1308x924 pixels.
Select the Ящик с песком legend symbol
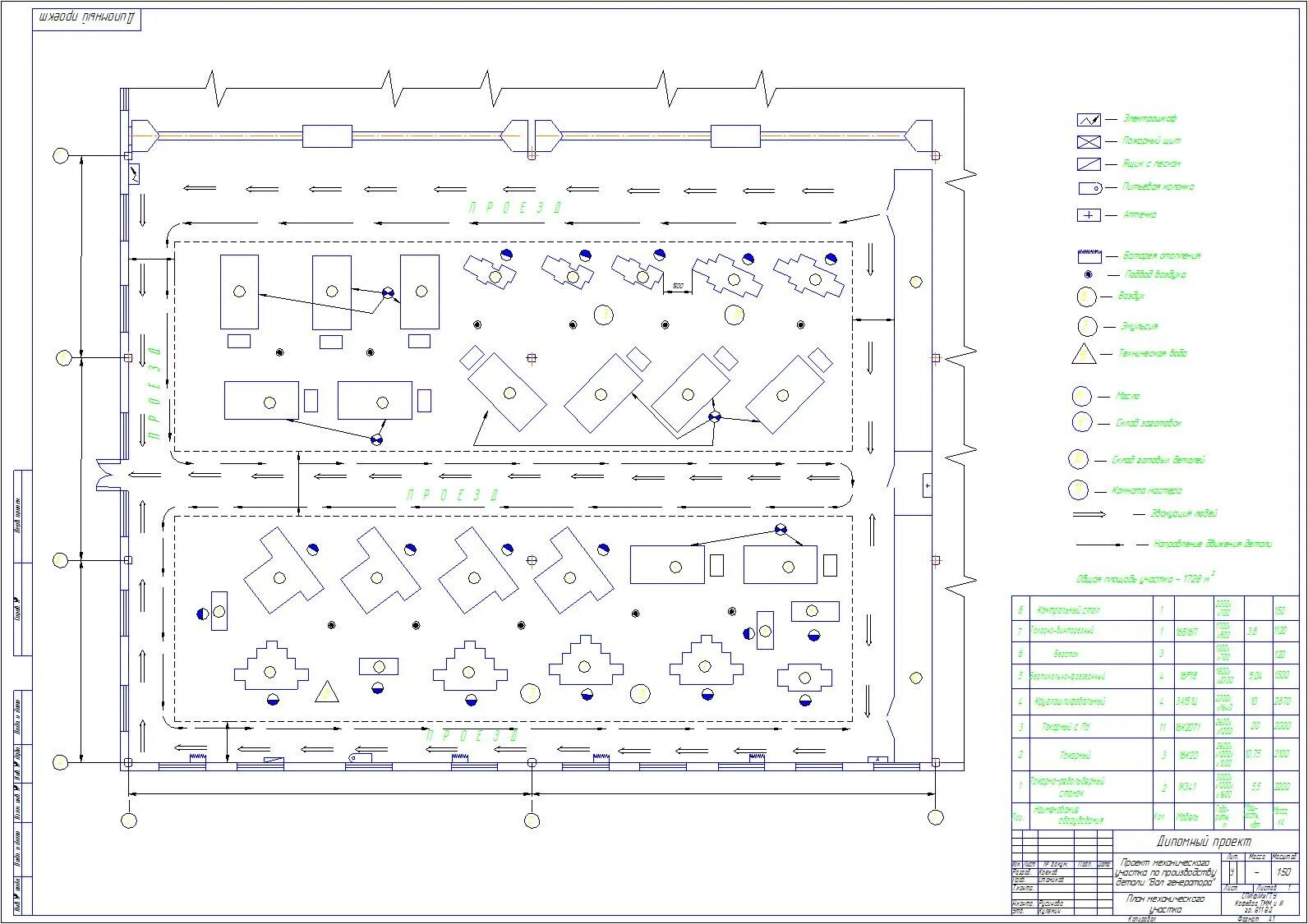(1089, 164)
